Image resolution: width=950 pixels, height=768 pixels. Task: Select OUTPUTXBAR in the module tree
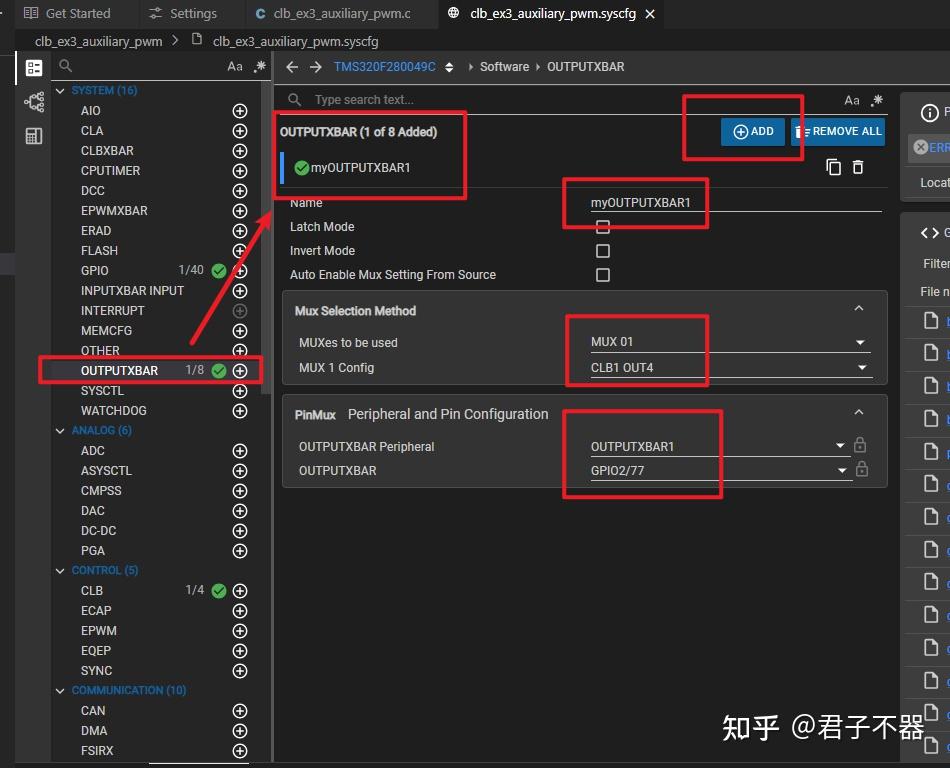[119, 371]
